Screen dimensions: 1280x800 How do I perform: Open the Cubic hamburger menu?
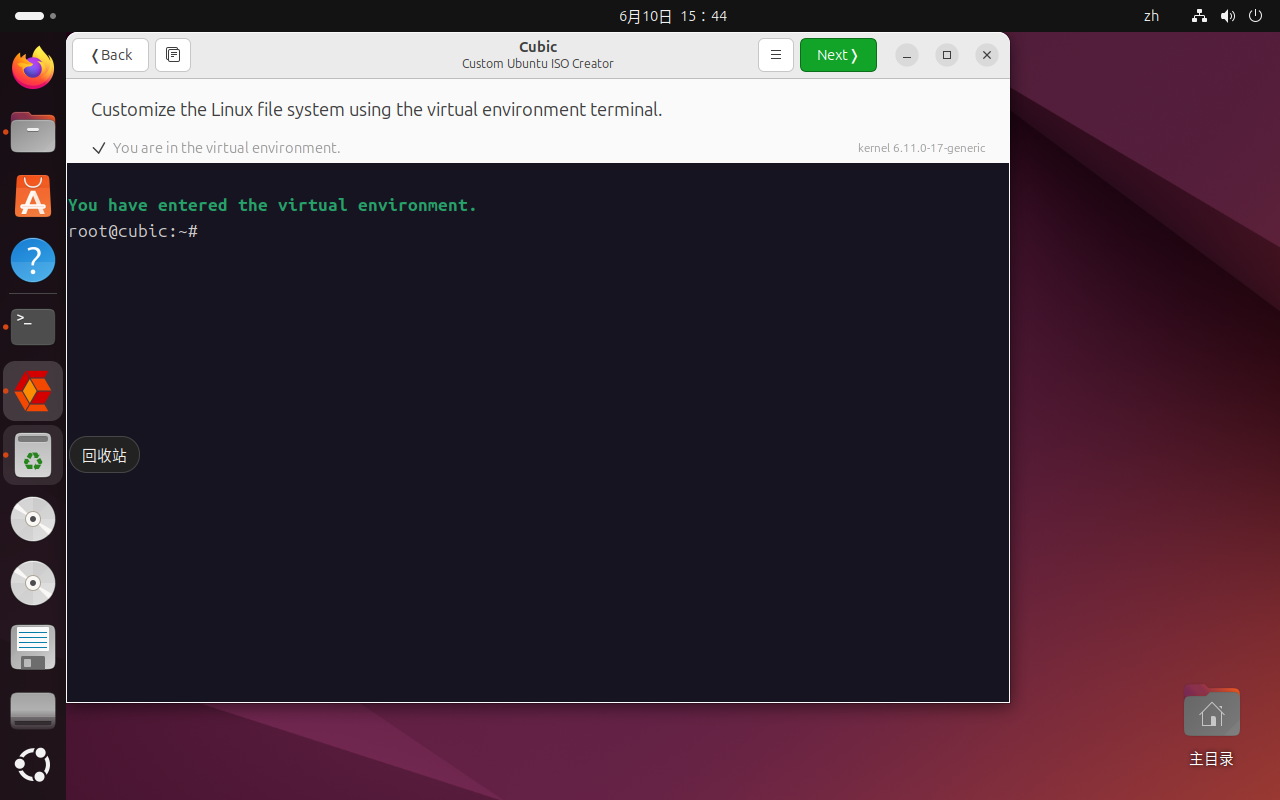776,55
